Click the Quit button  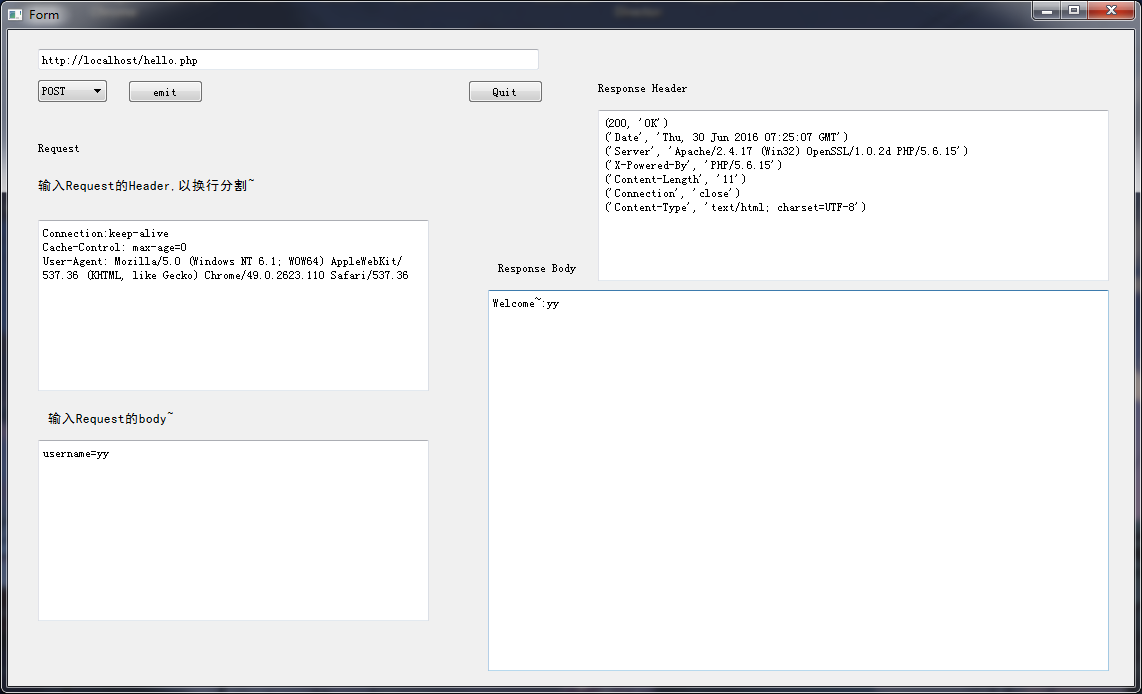click(505, 92)
